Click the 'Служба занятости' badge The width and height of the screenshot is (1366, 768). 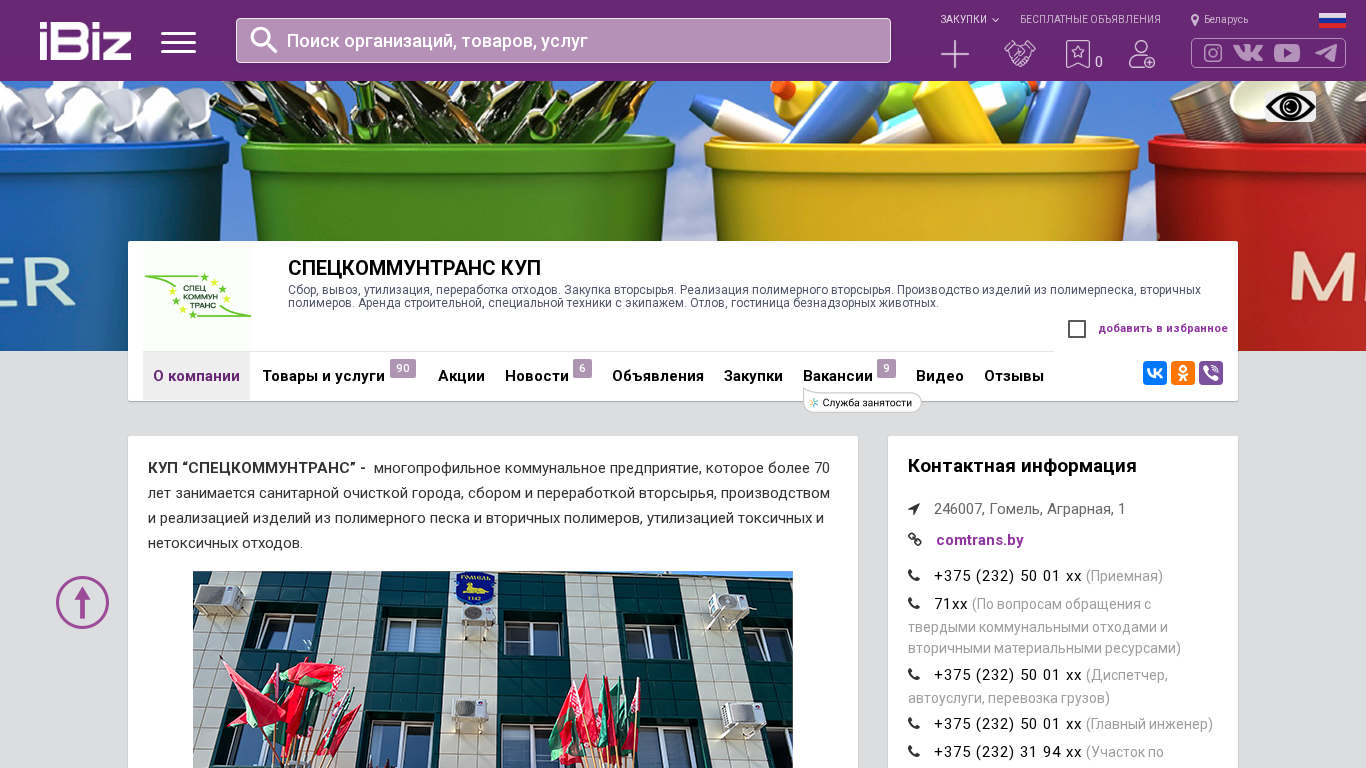[862, 403]
